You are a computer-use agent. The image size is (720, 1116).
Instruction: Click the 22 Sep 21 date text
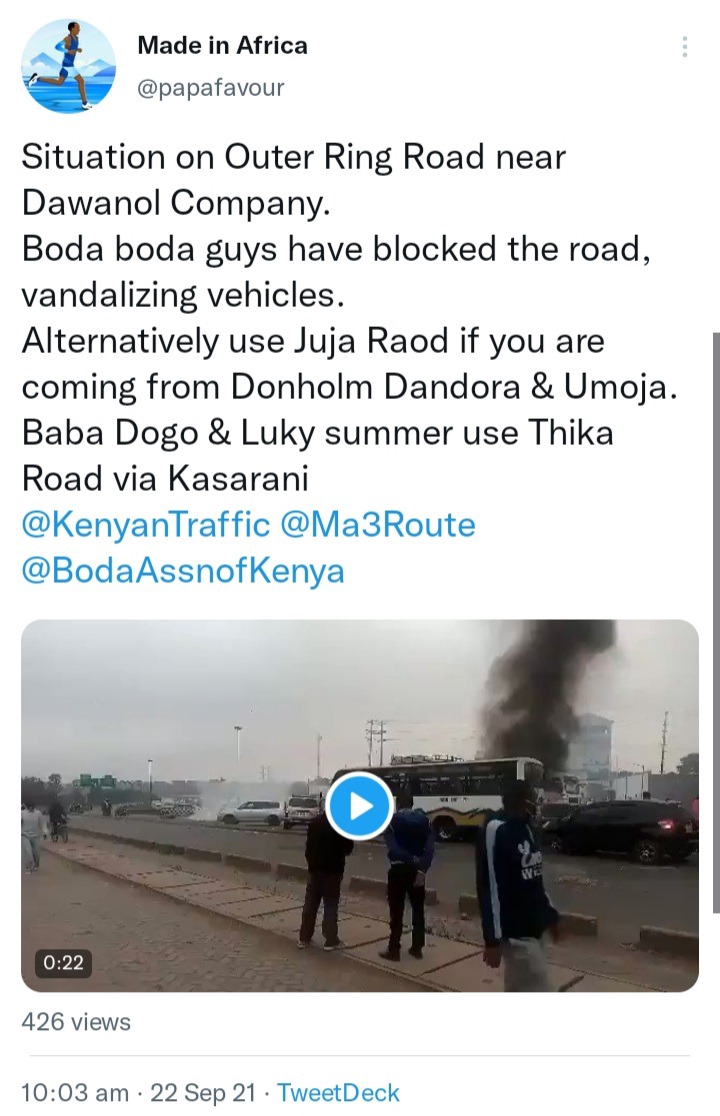203,1093
